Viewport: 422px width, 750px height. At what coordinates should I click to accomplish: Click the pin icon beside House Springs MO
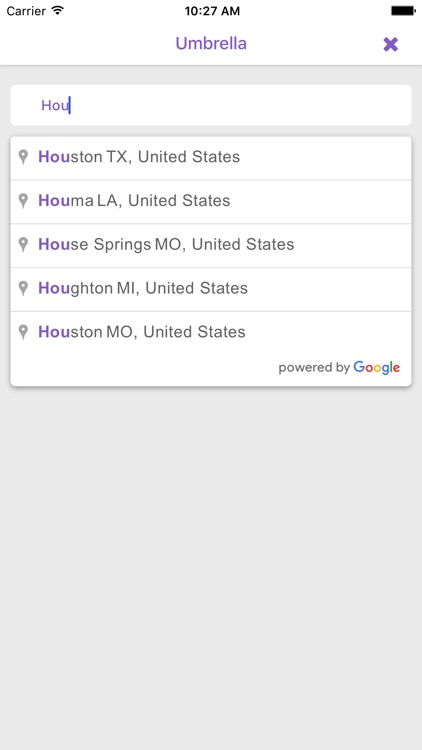click(x=23, y=245)
